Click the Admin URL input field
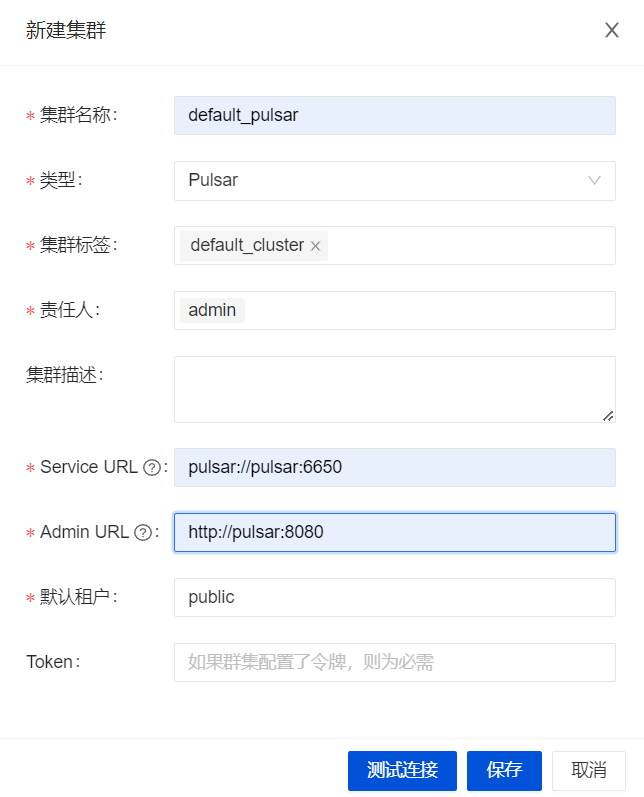This screenshot has height=797, width=644. click(x=394, y=532)
